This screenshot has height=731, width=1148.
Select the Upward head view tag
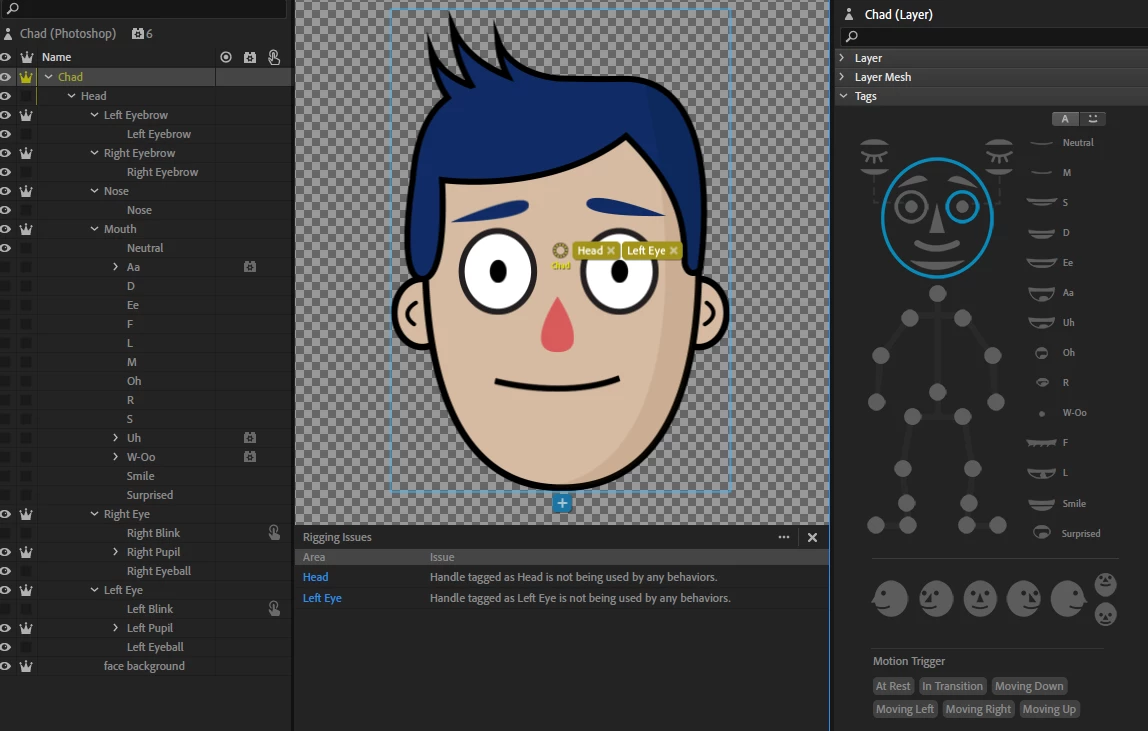pos(1106,584)
